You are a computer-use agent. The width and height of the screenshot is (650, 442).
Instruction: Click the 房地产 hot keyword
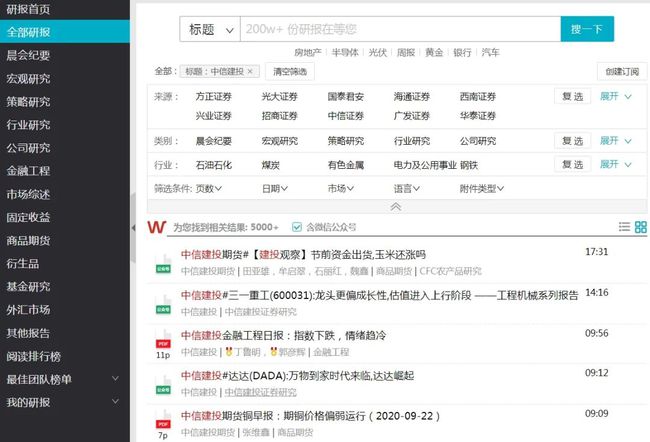coord(308,52)
